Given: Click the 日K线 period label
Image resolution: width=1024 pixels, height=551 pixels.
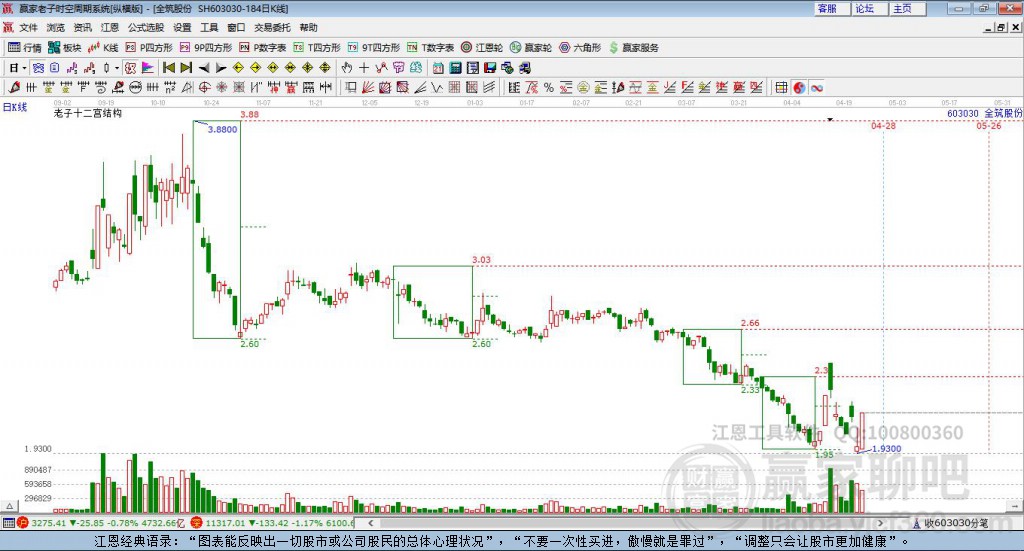Looking at the screenshot, I should [14, 107].
